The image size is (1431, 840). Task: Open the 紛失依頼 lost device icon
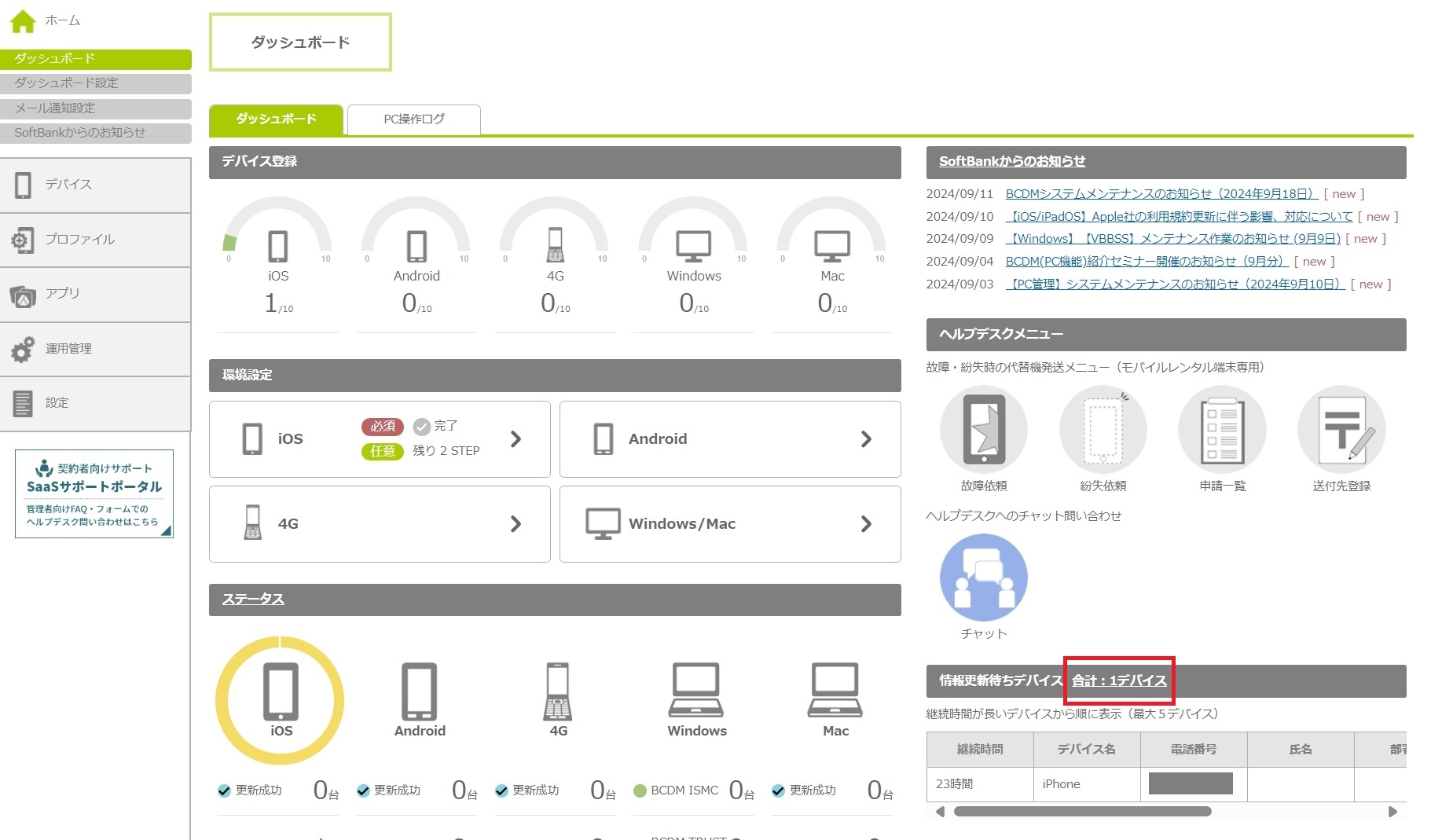click(1103, 430)
